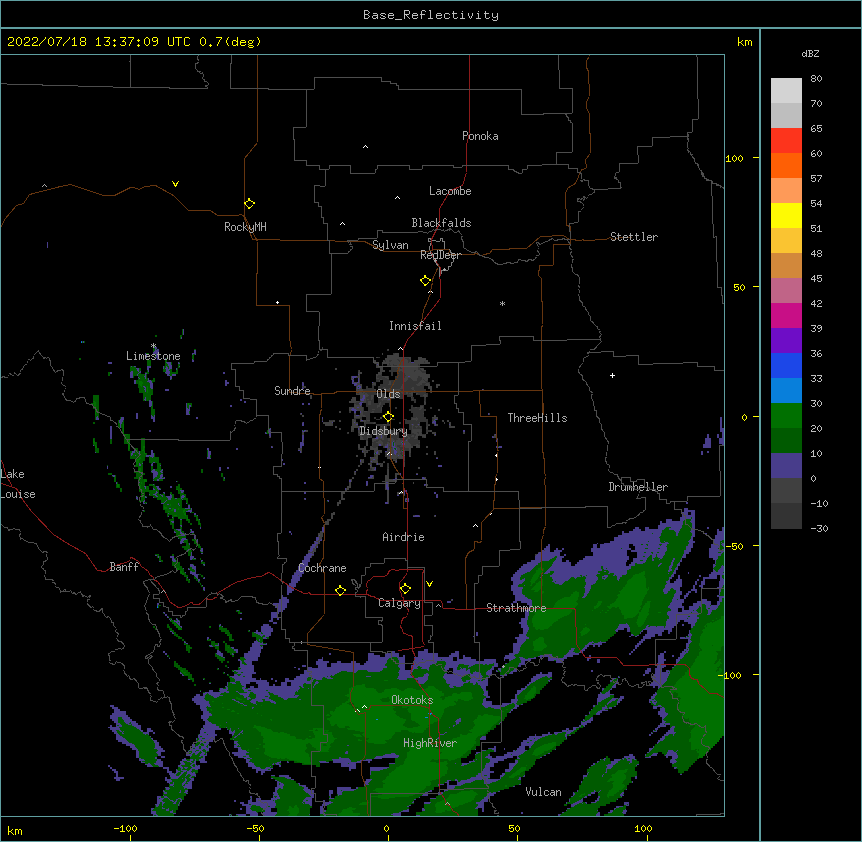Viewport: 862px width, 842px height.
Task: Click the -100 tick on the bottom axis
Action: click(126, 828)
